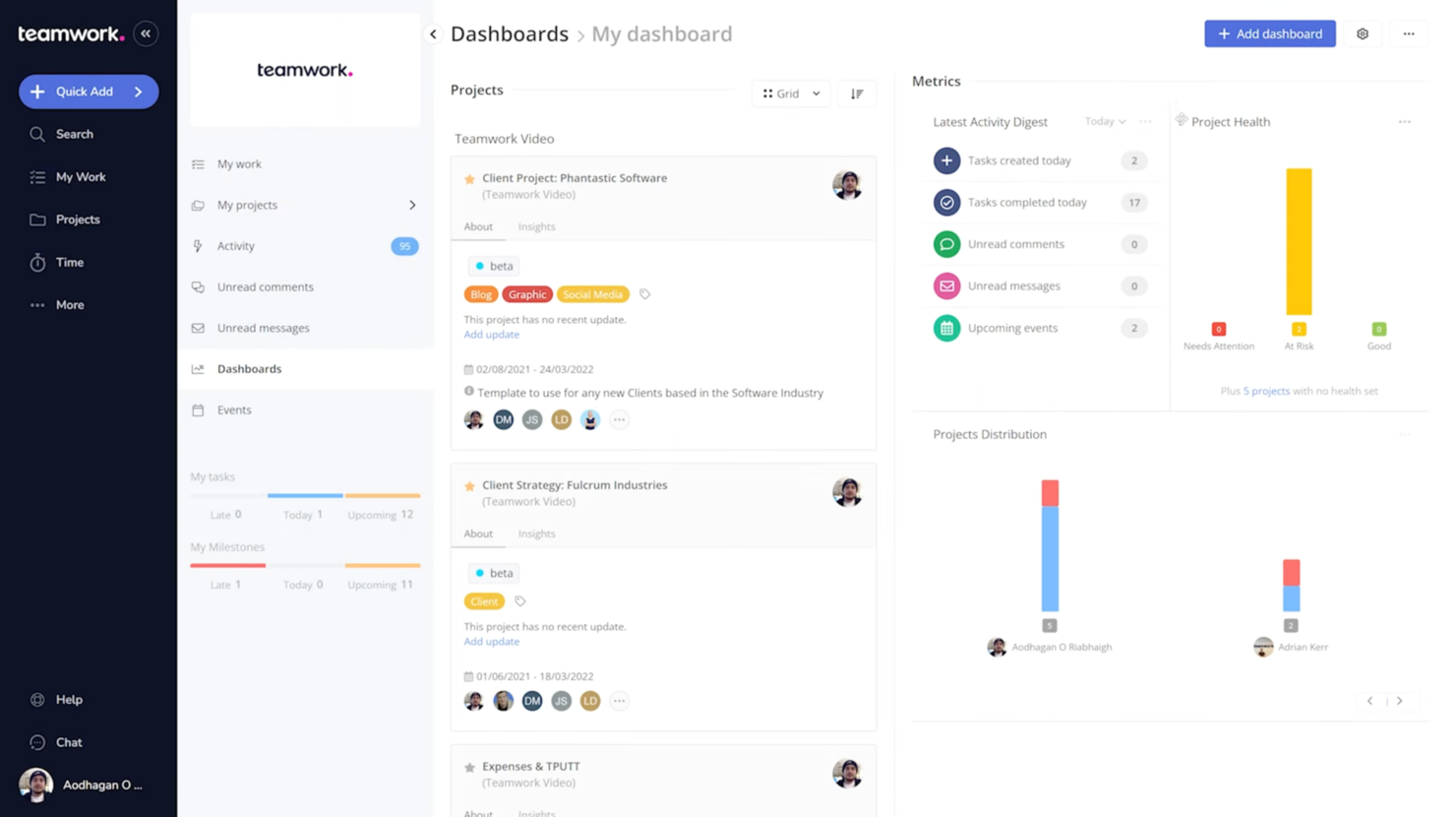Open Projects folder icon in sidebar
Viewport: 1456px width, 817px height.
click(37, 220)
